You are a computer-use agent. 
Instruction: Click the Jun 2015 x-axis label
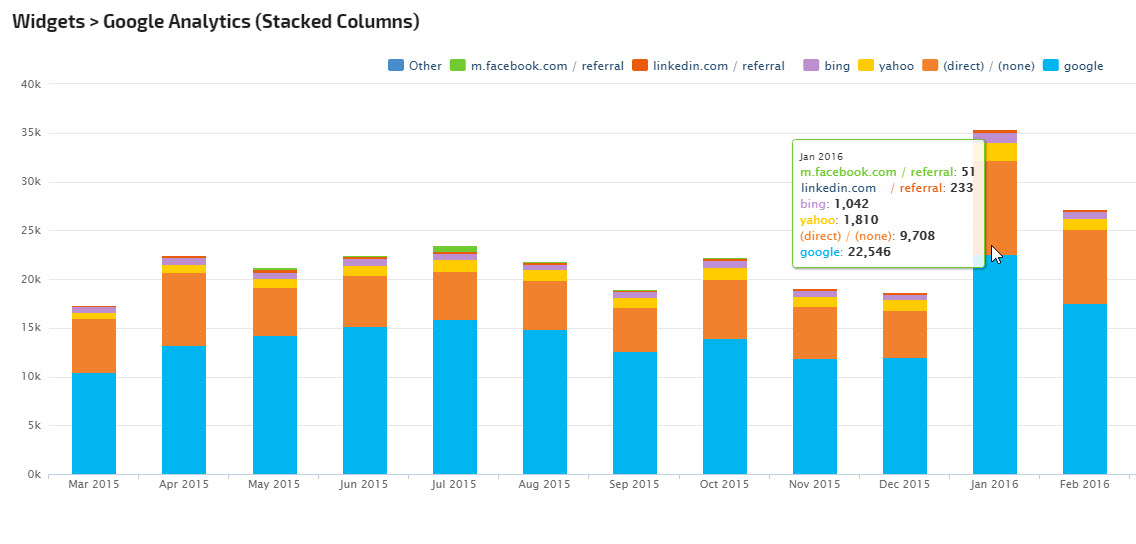point(364,485)
